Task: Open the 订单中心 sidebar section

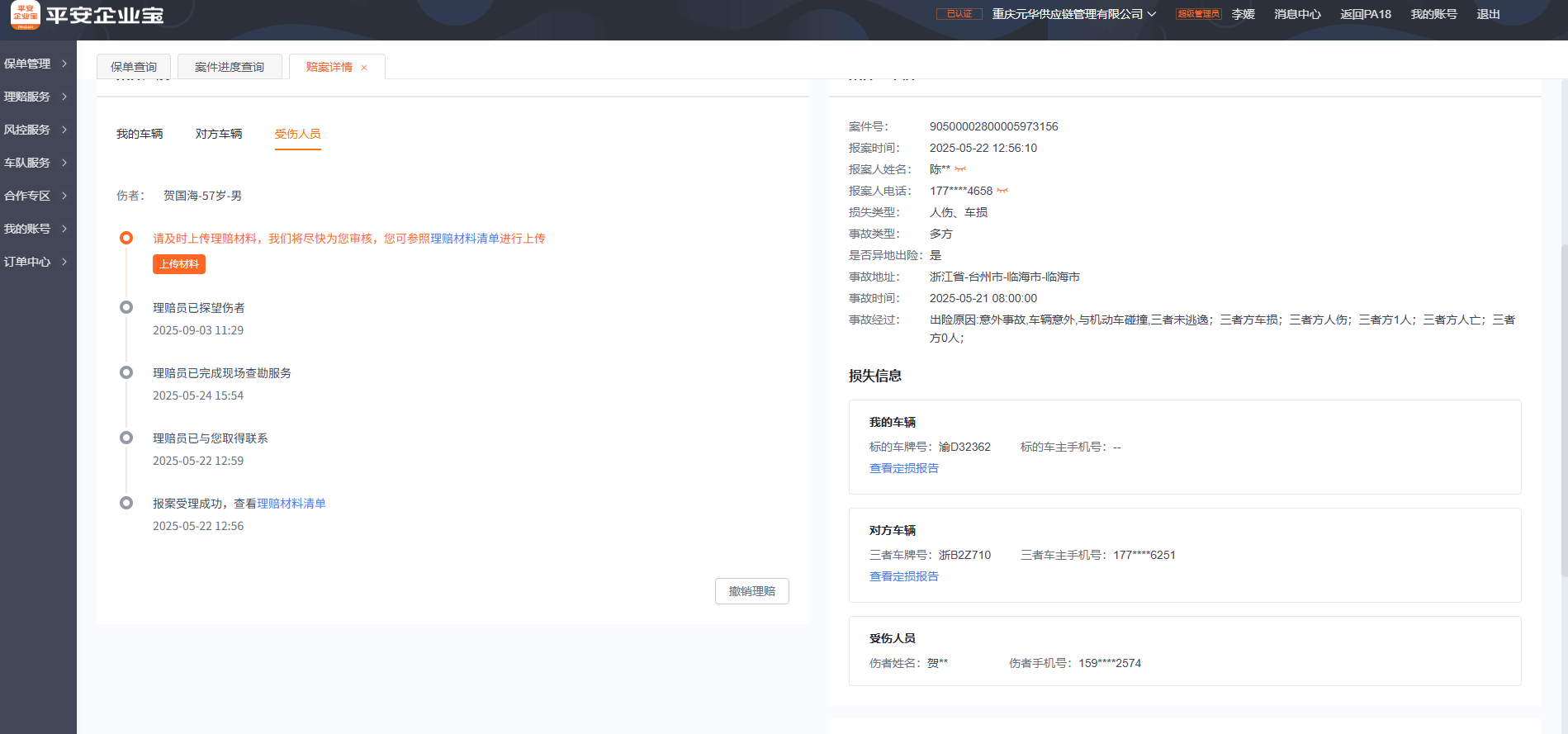Action: coord(36,262)
